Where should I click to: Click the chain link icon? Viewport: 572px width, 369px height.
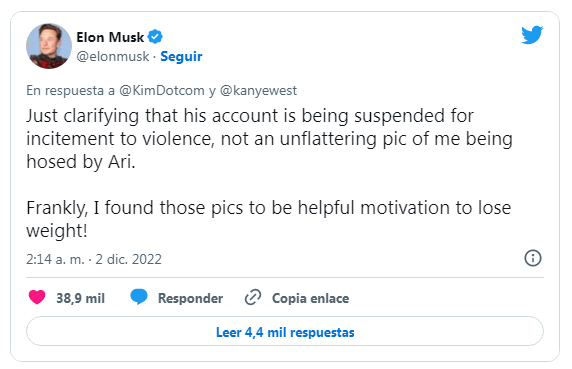253,298
